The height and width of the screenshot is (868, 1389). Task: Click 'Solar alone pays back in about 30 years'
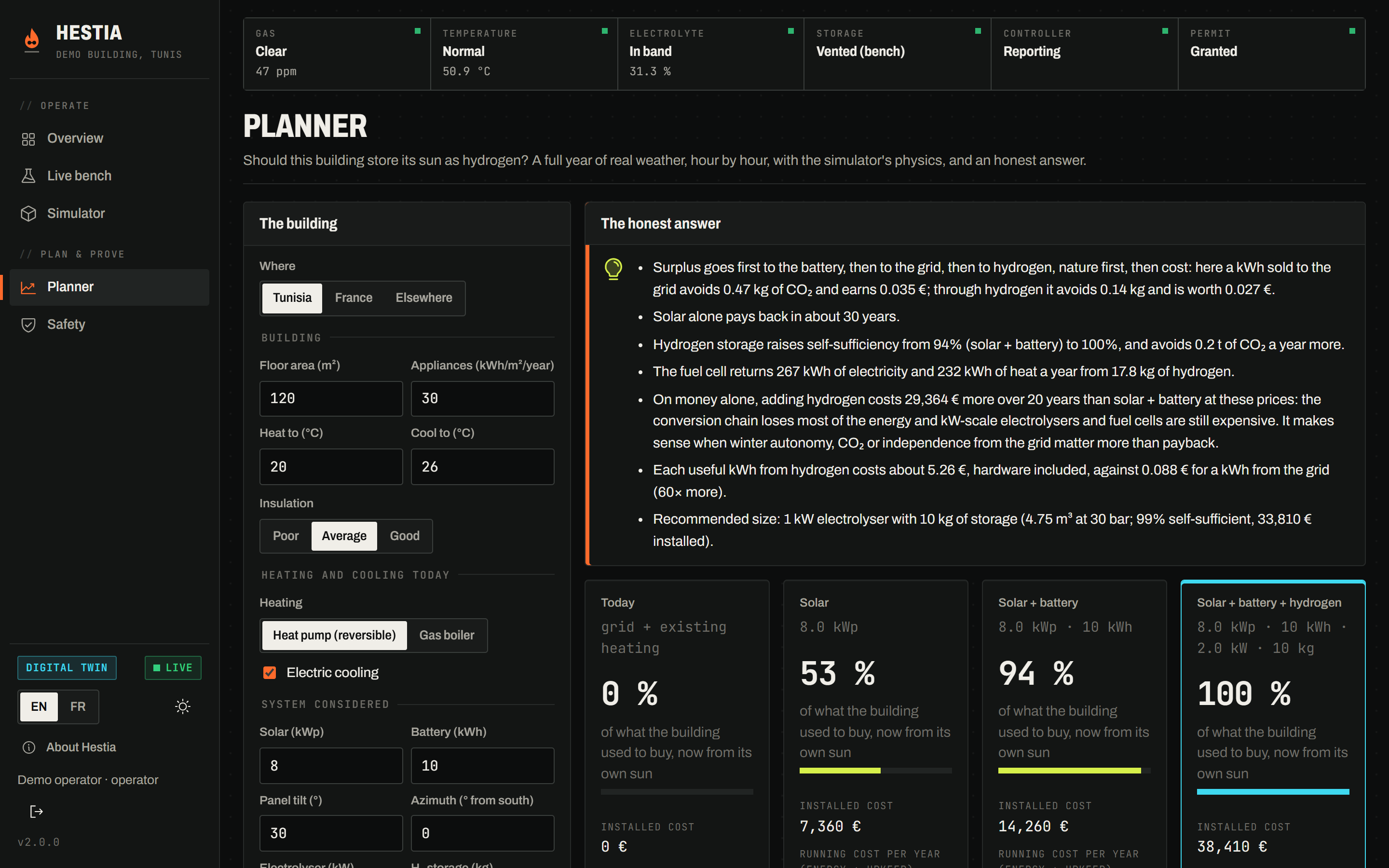pos(776,317)
